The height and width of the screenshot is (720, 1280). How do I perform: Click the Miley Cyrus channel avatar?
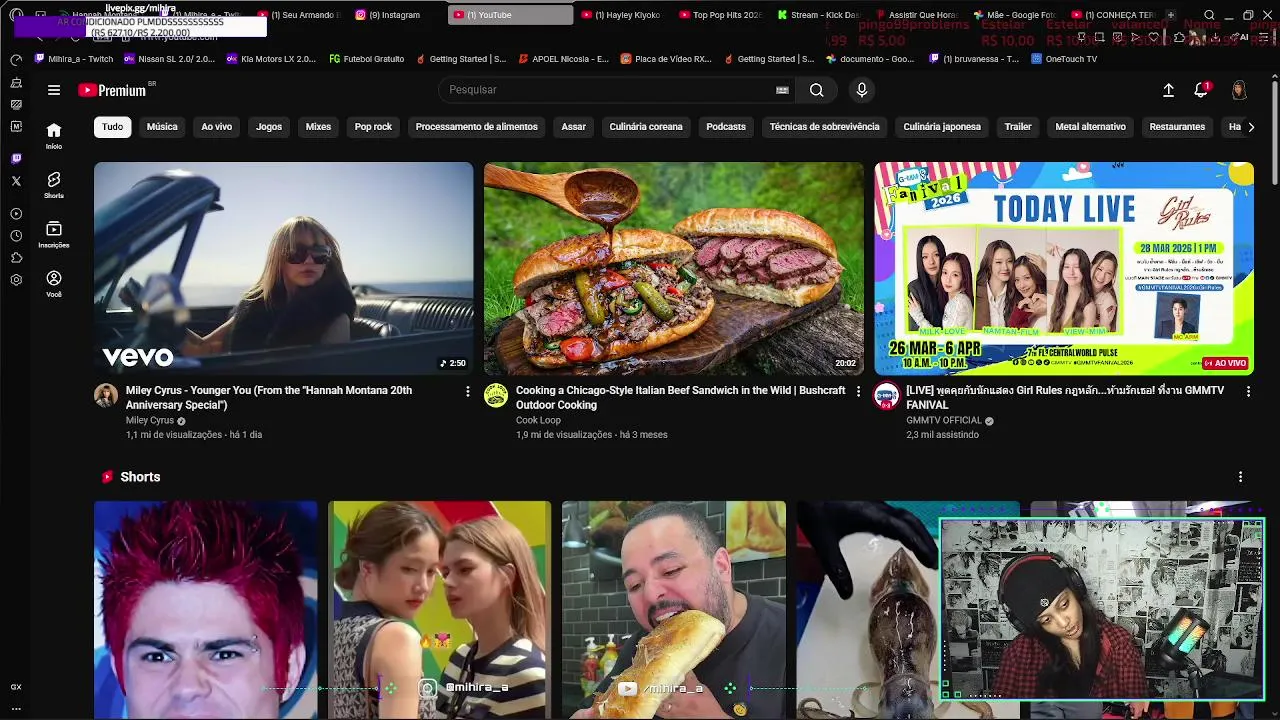pos(106,395)
